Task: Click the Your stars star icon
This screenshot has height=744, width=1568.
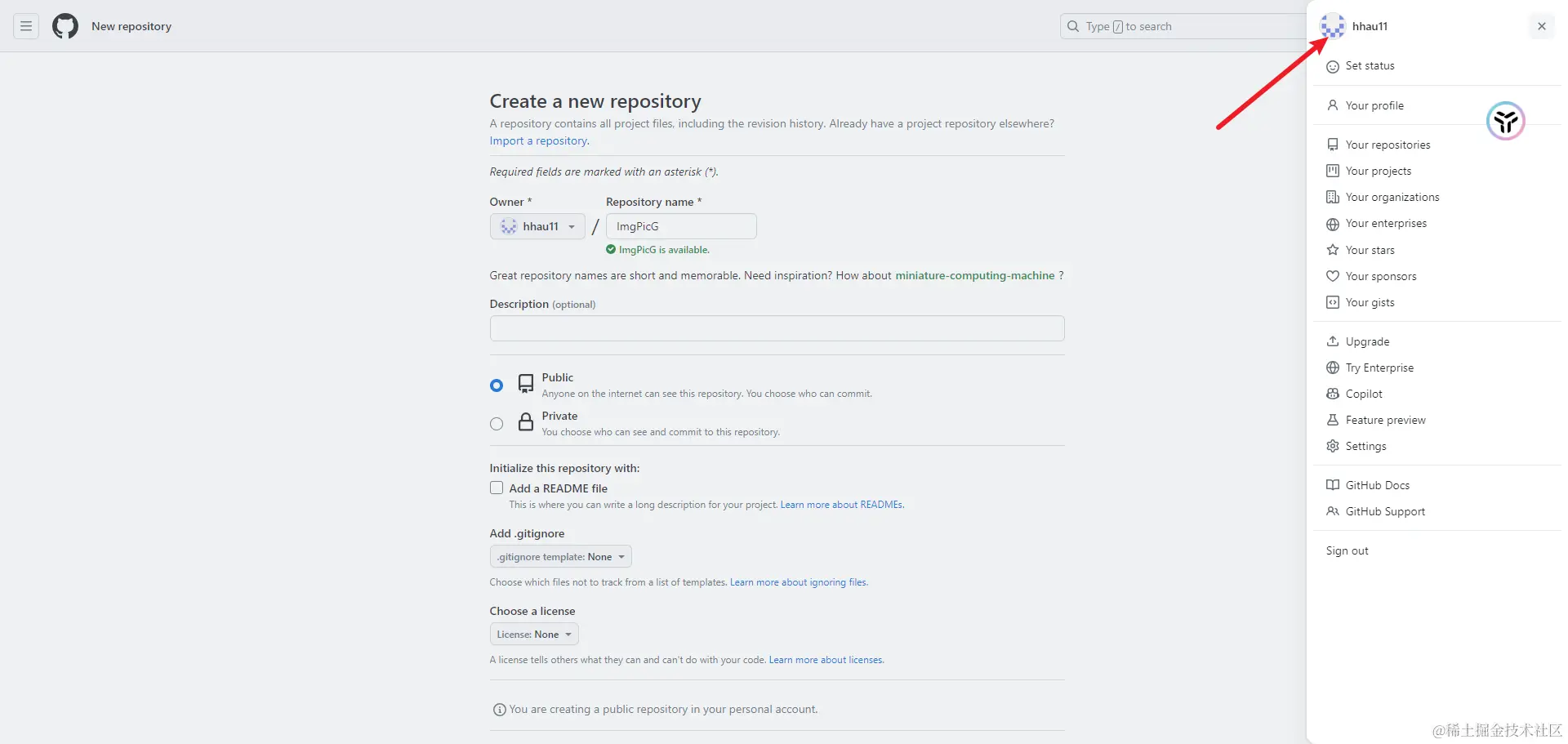Action: [1333, 250]
